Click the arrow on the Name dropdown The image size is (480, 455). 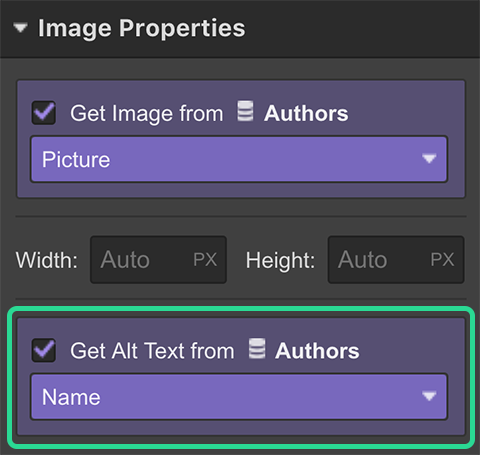coord(429,396)
